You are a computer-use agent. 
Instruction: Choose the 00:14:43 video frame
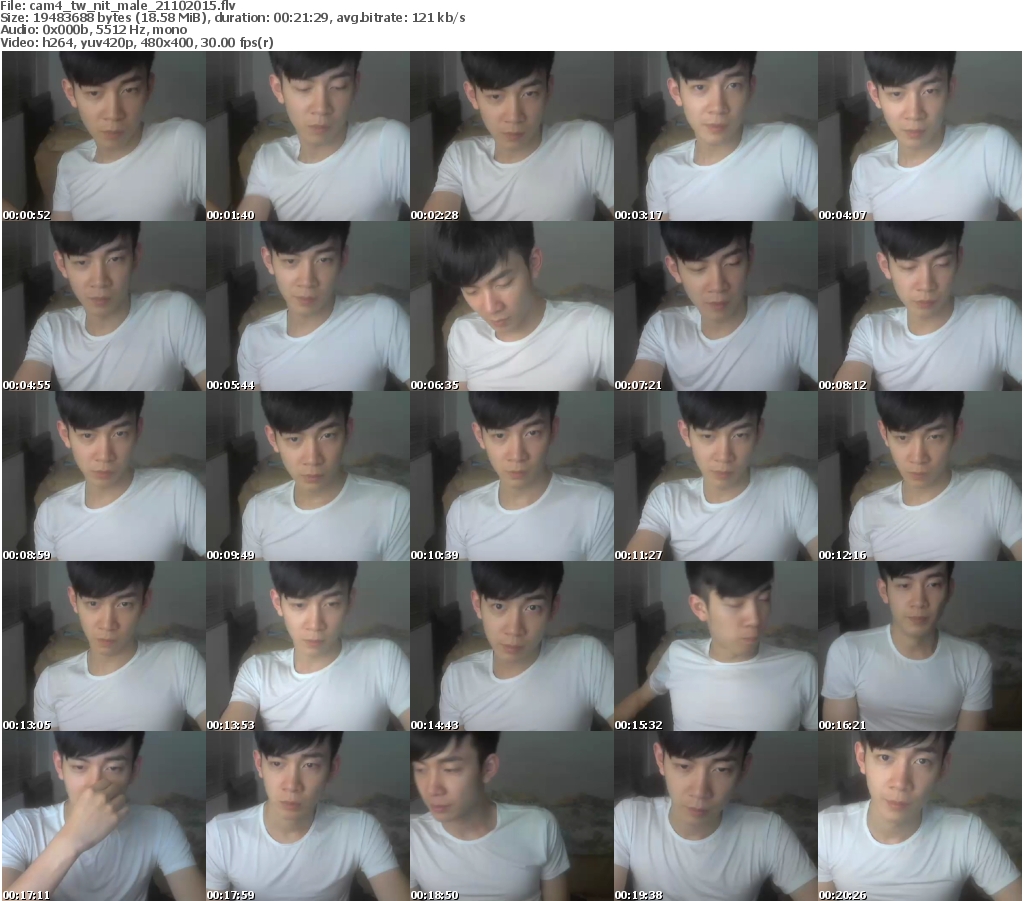coord(512,646)
